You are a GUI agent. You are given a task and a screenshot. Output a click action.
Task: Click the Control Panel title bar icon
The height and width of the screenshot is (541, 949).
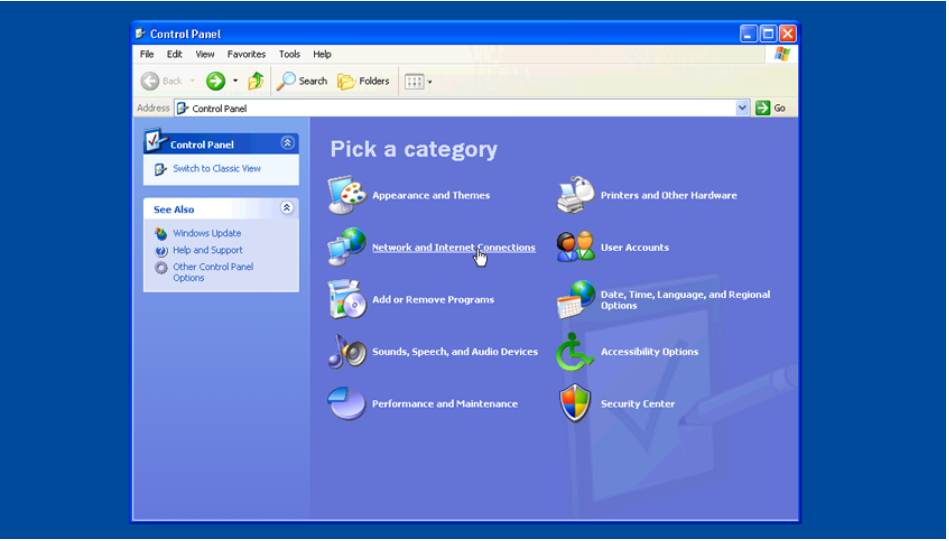coord(140,34)
